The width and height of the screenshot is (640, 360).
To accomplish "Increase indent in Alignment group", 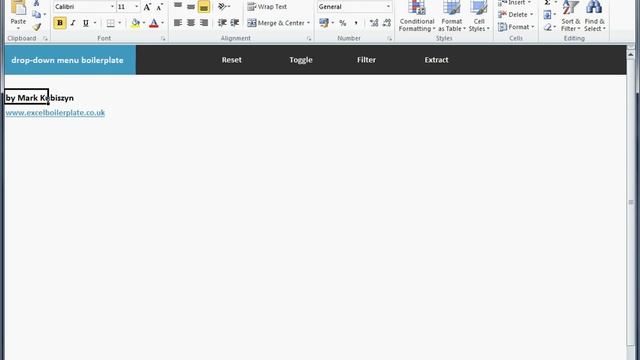I will pos(235,23).
